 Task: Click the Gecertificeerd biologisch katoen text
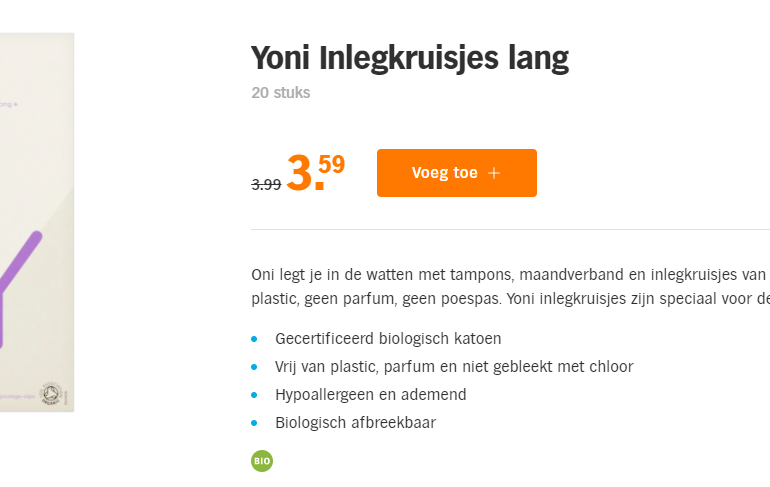click(x=388, y=339)
